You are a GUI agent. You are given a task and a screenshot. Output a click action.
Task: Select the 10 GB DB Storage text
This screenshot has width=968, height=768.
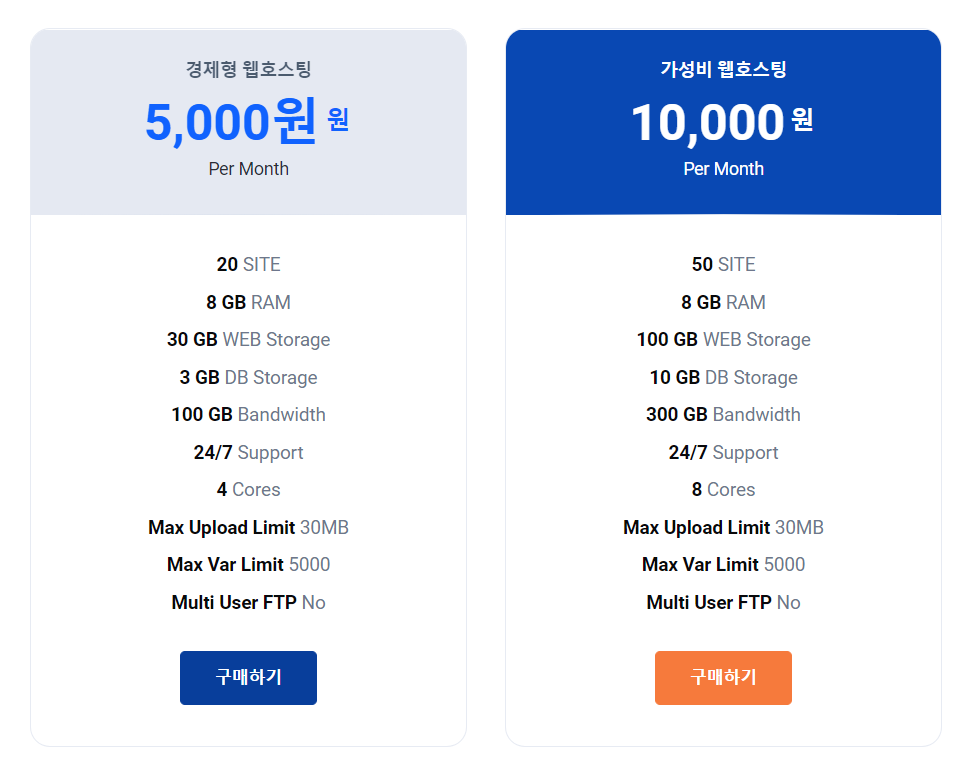point(723,378)
